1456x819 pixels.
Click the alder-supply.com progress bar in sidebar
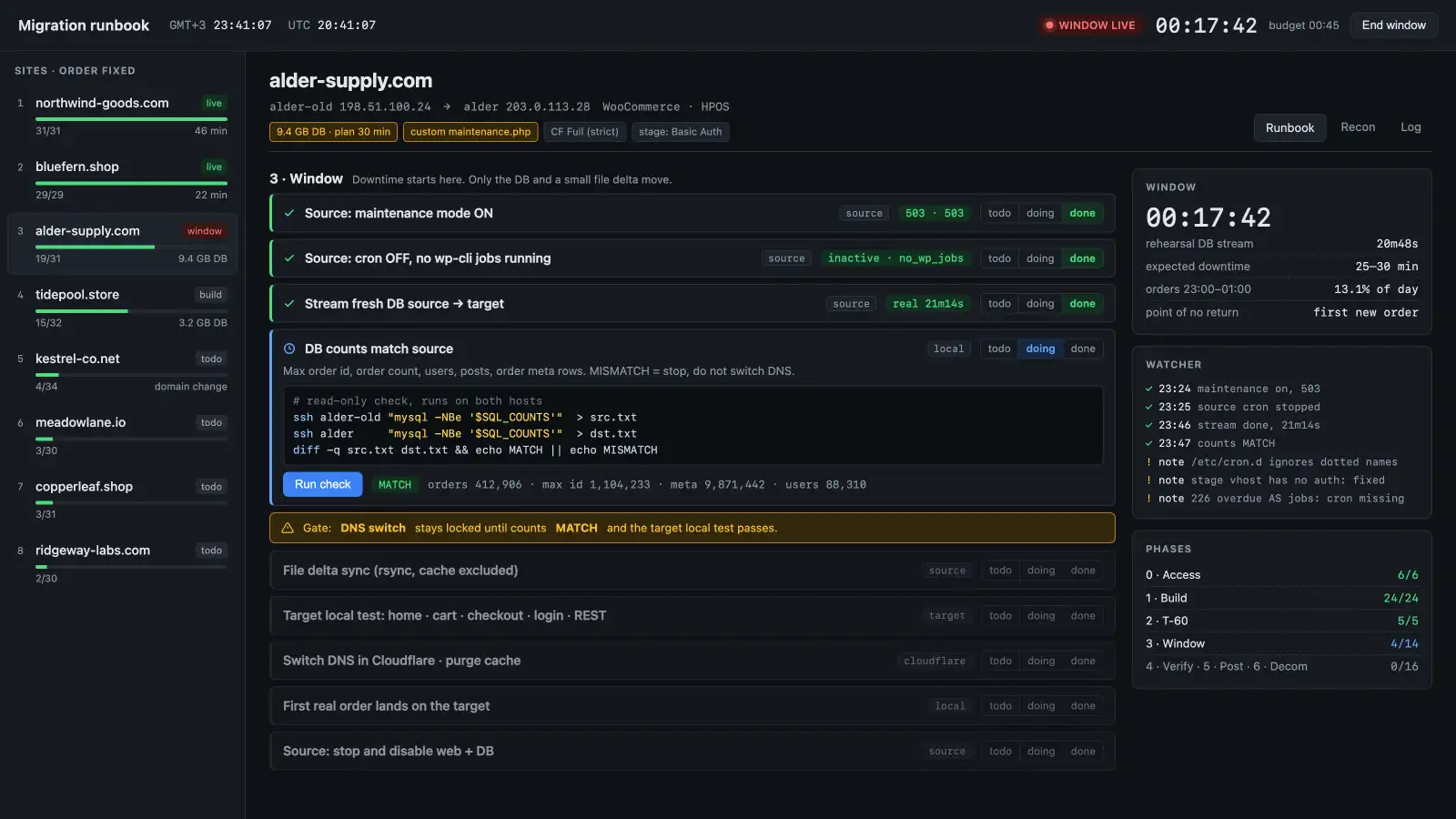[x=131, y=248]
